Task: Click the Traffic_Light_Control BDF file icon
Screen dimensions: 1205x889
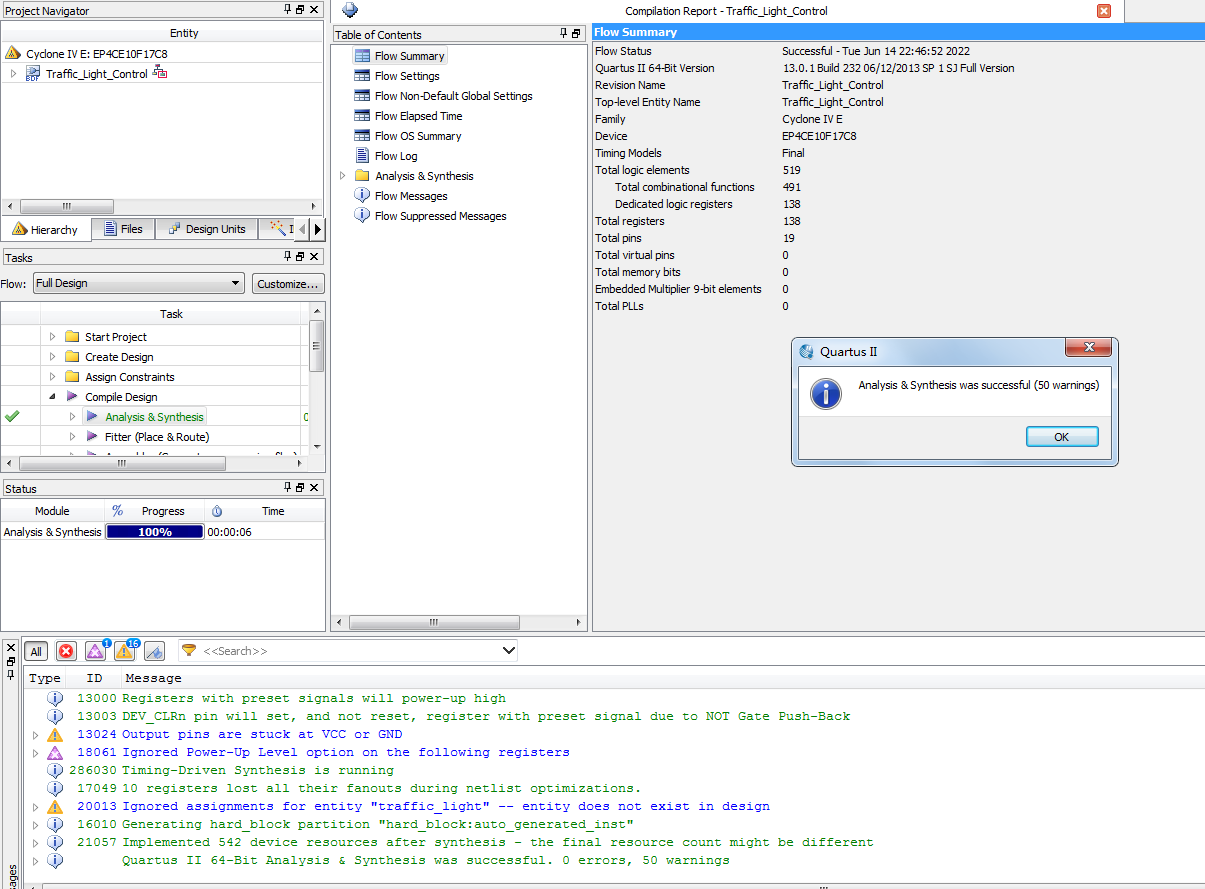Action: [x=32, y=74]
